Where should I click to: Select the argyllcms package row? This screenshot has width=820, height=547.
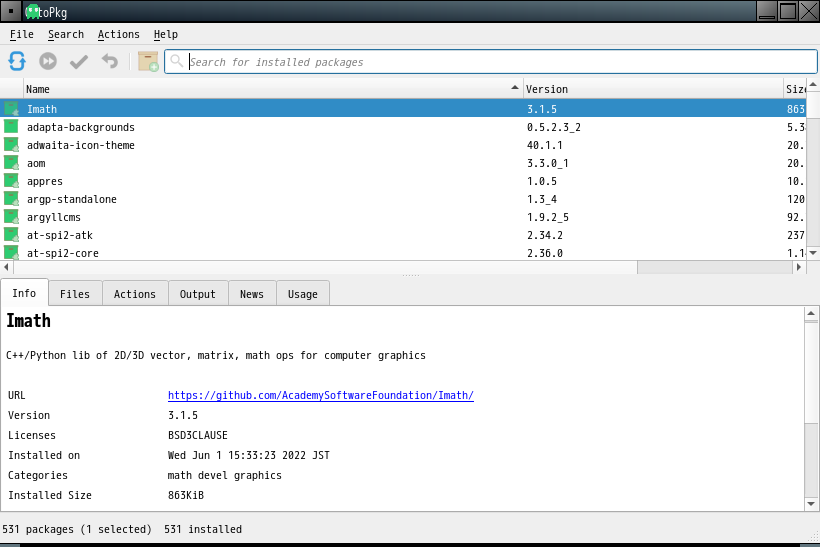[x=403, y=217]
